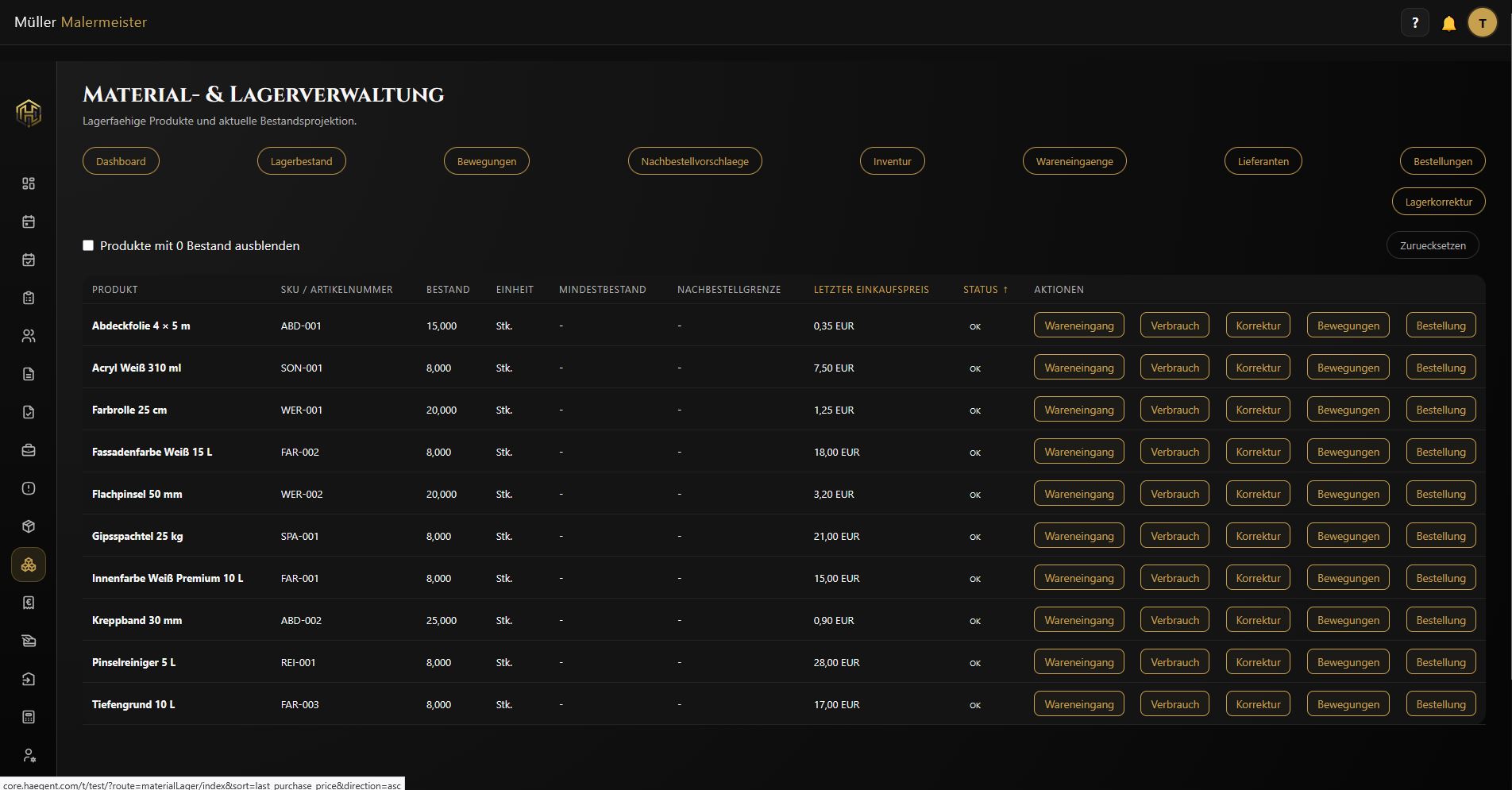Sort by SKU / Artikelnummer header
The image size is (1512, 790).
click(337, 290)
